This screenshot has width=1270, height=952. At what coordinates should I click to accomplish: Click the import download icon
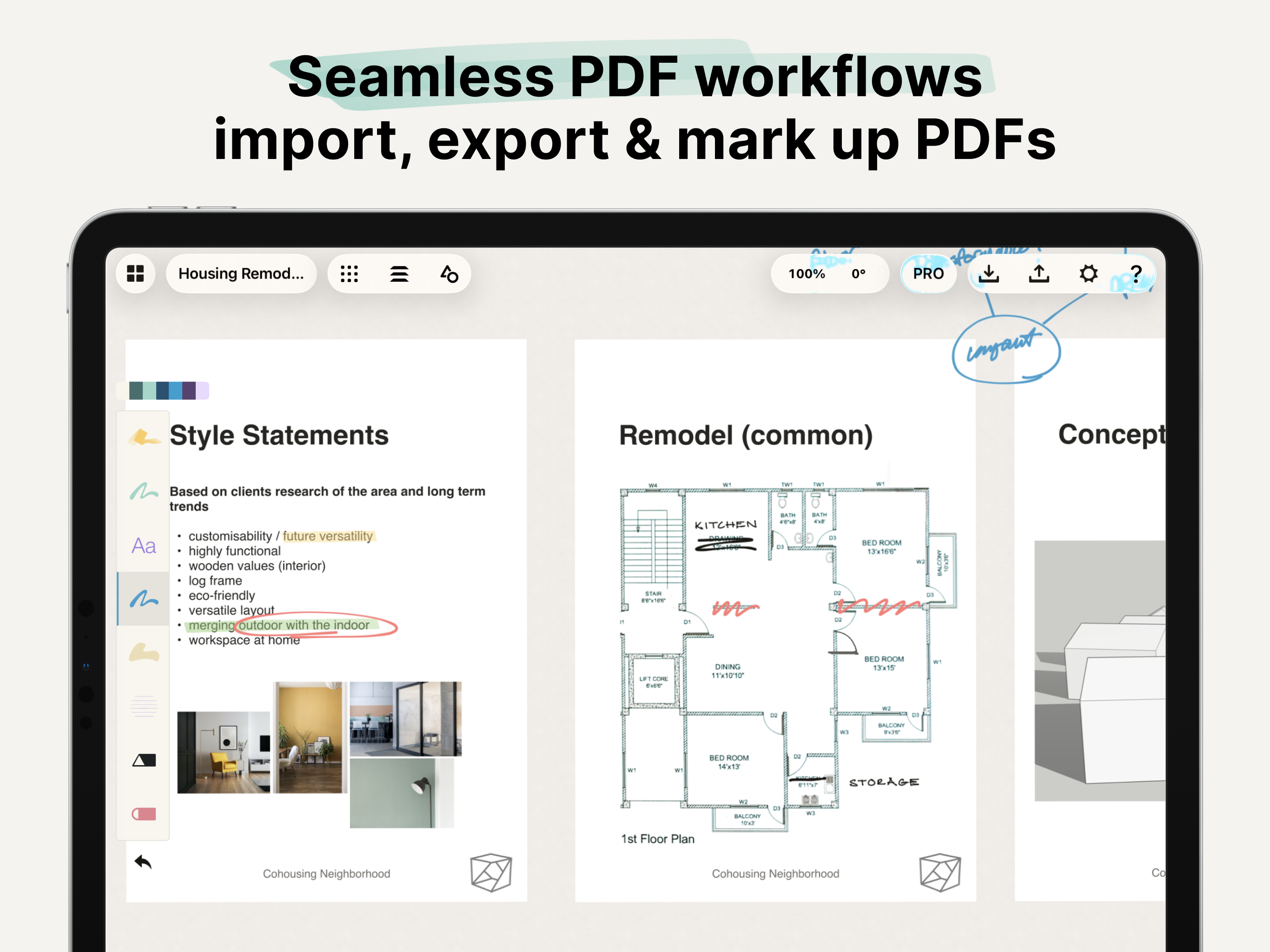click(989, 274)
